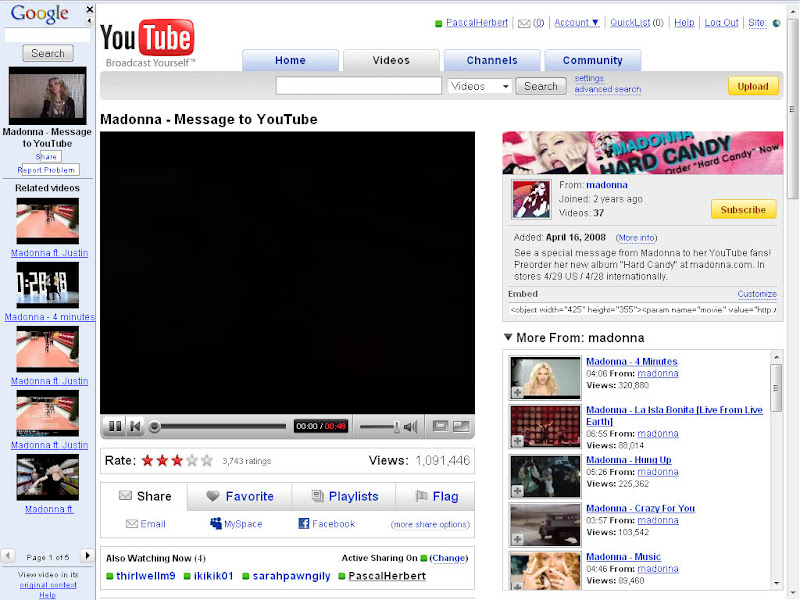
Task: Subscribe to the madonna channel
Action: 743,210
